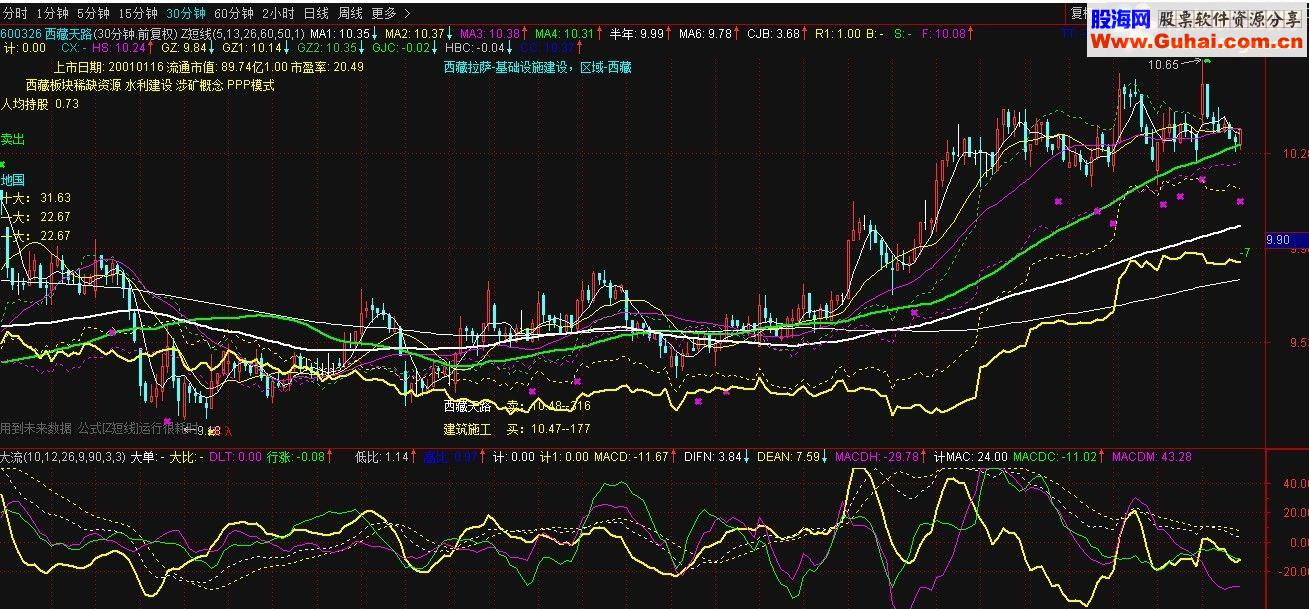Click the 低比: 1.14 sub-indicator value
Image resolution: width=1309 pixels, height=609 pixels.
point(383,457)
